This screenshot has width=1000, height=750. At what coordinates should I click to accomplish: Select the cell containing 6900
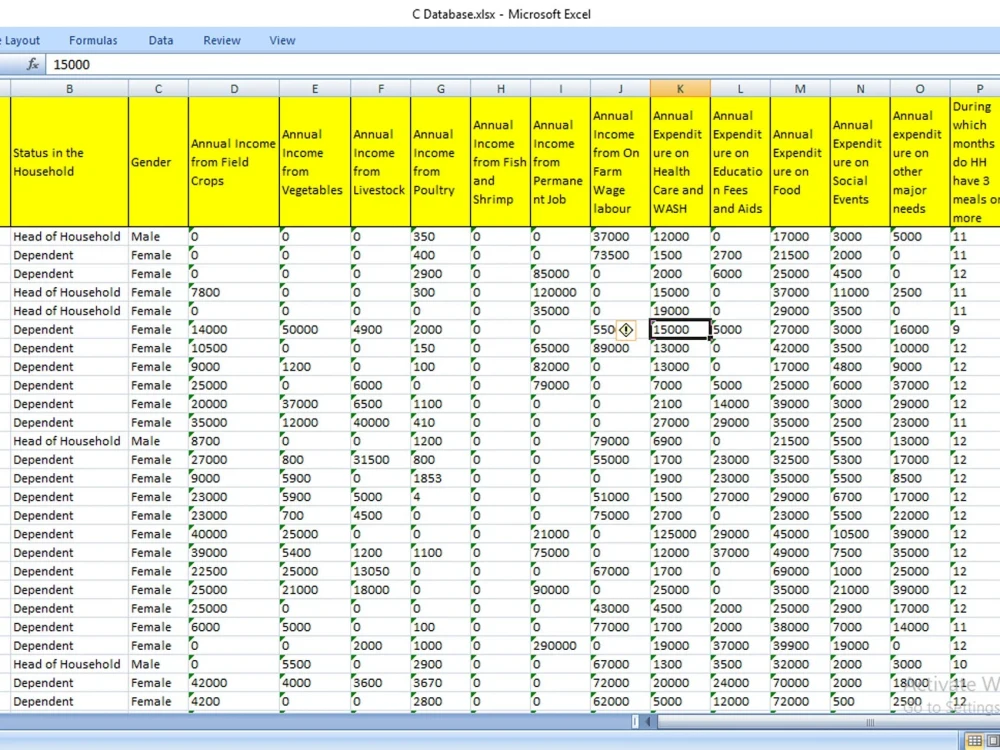680,441
